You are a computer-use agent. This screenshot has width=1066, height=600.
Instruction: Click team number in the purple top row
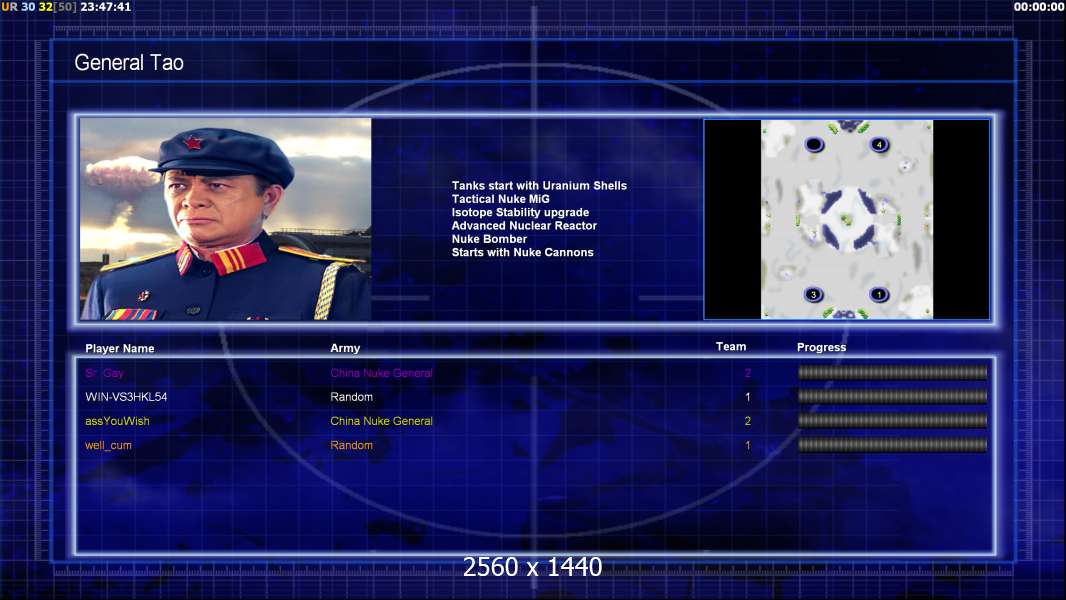tap(748, 373)
